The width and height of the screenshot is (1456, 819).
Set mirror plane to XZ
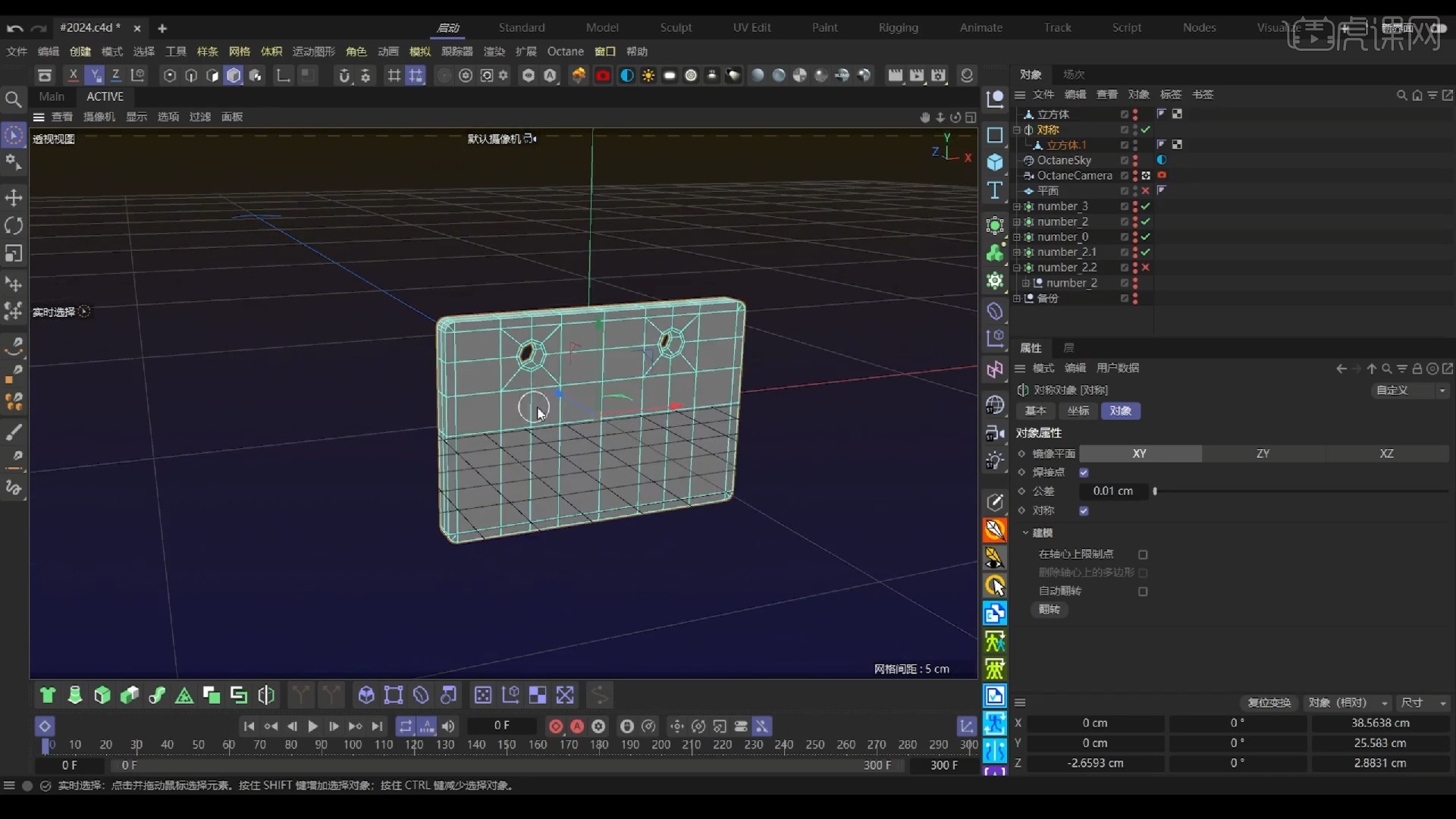1386,453
